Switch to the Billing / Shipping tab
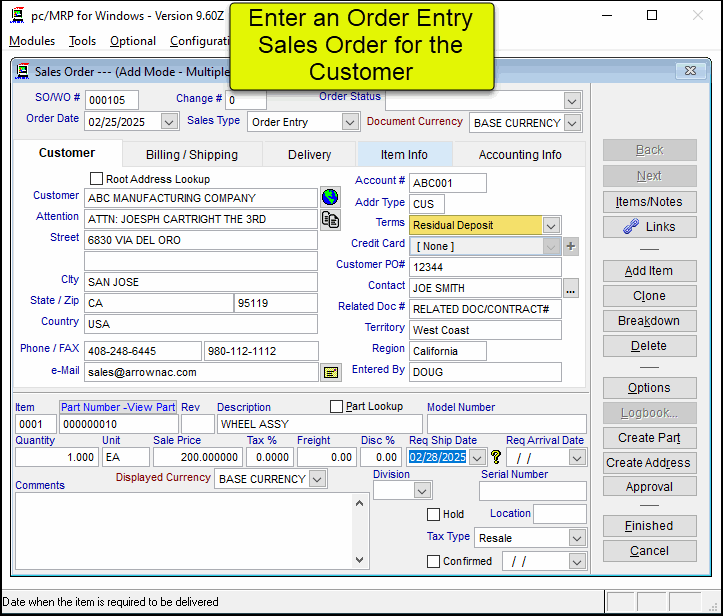The image size is (723, 616). coord(192,154)
